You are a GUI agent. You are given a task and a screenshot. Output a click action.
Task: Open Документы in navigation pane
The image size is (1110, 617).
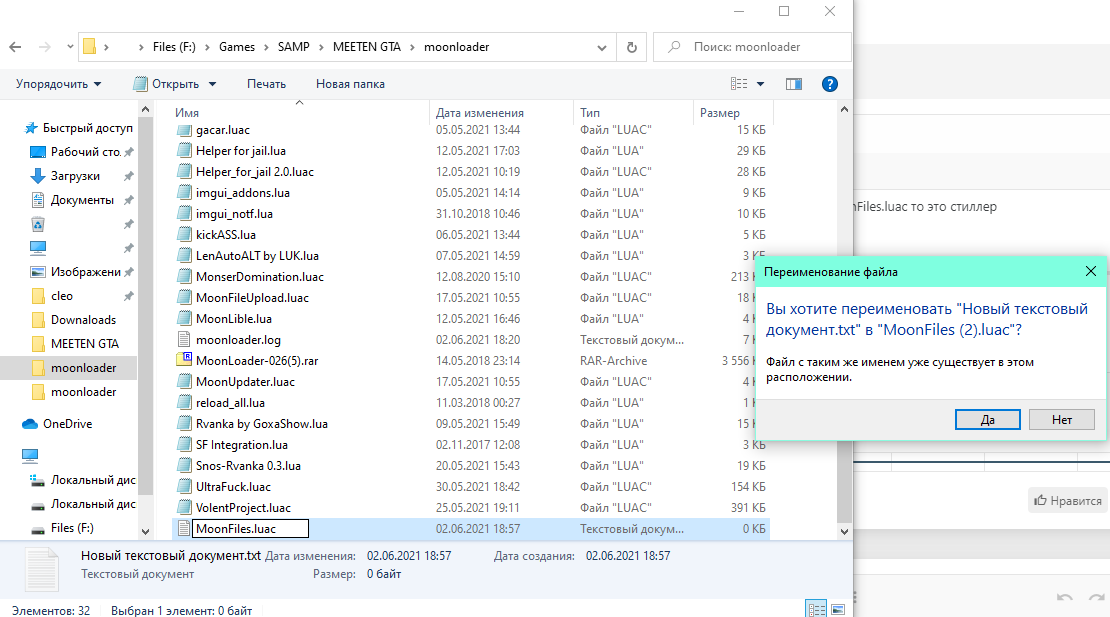(72, 200)
